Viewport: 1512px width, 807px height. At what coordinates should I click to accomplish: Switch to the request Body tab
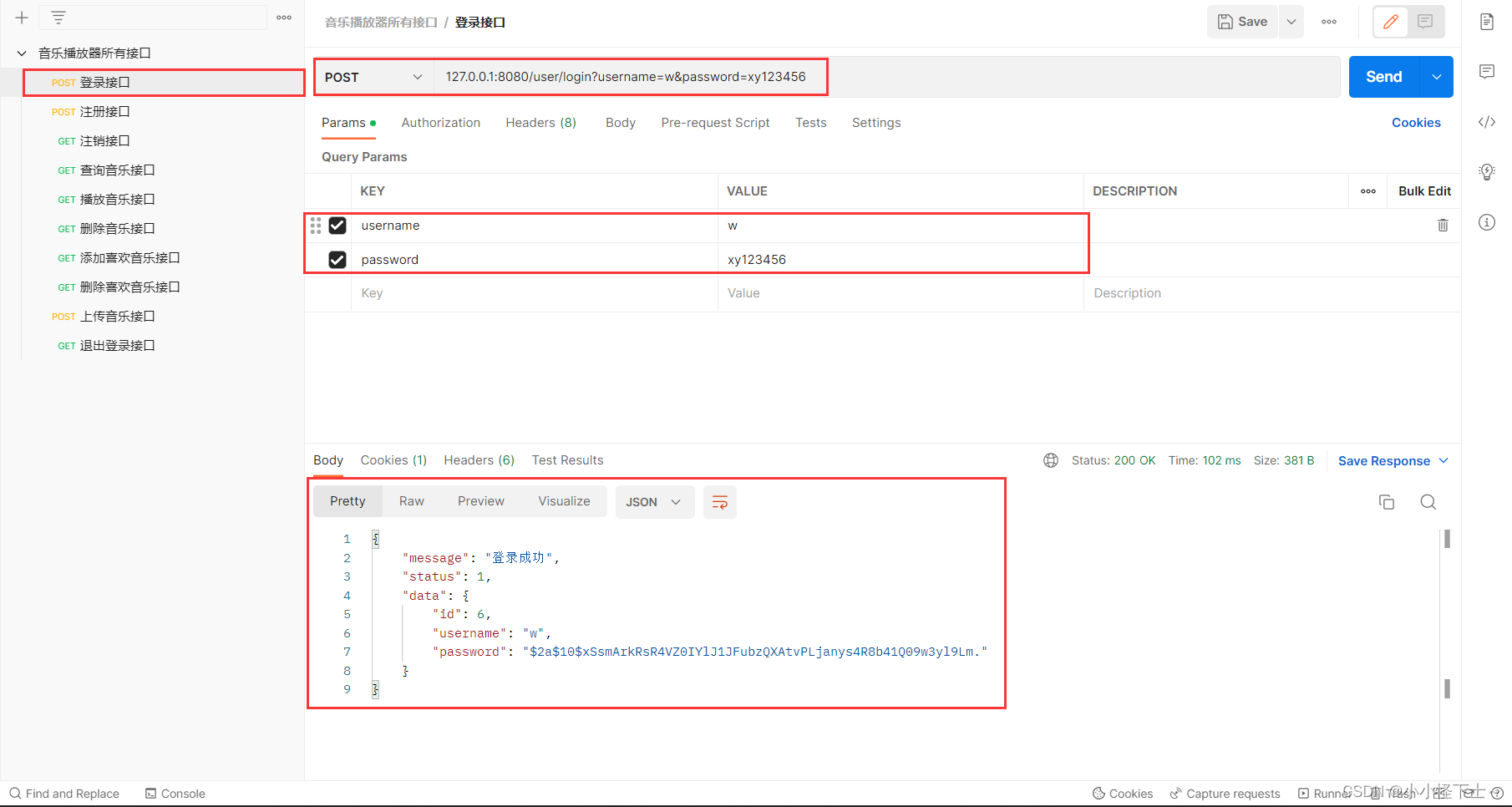coord(621,123)
